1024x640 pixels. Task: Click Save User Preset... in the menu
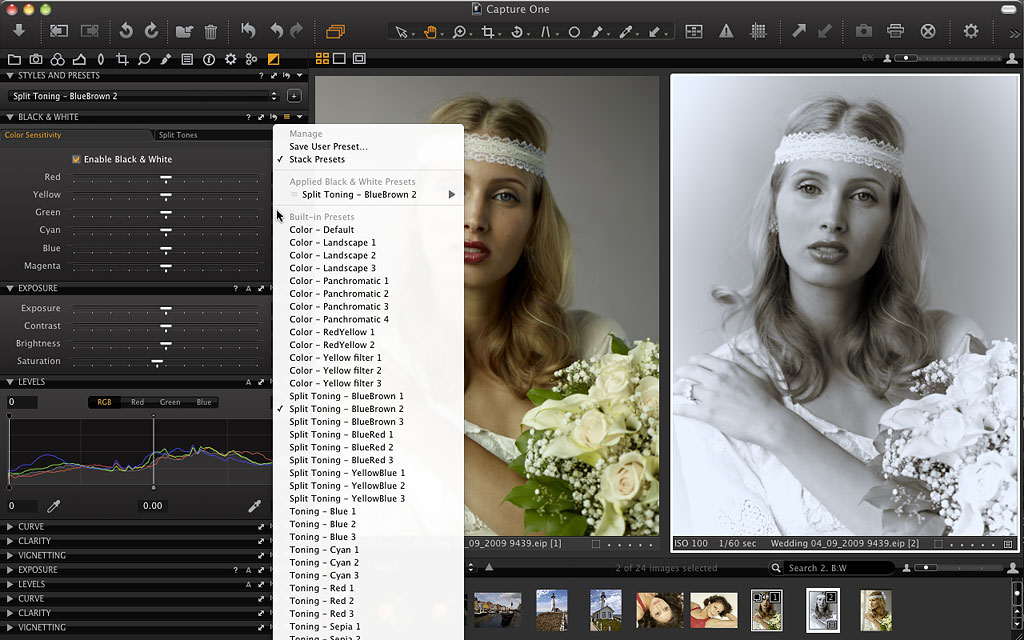tap(328, 147)
